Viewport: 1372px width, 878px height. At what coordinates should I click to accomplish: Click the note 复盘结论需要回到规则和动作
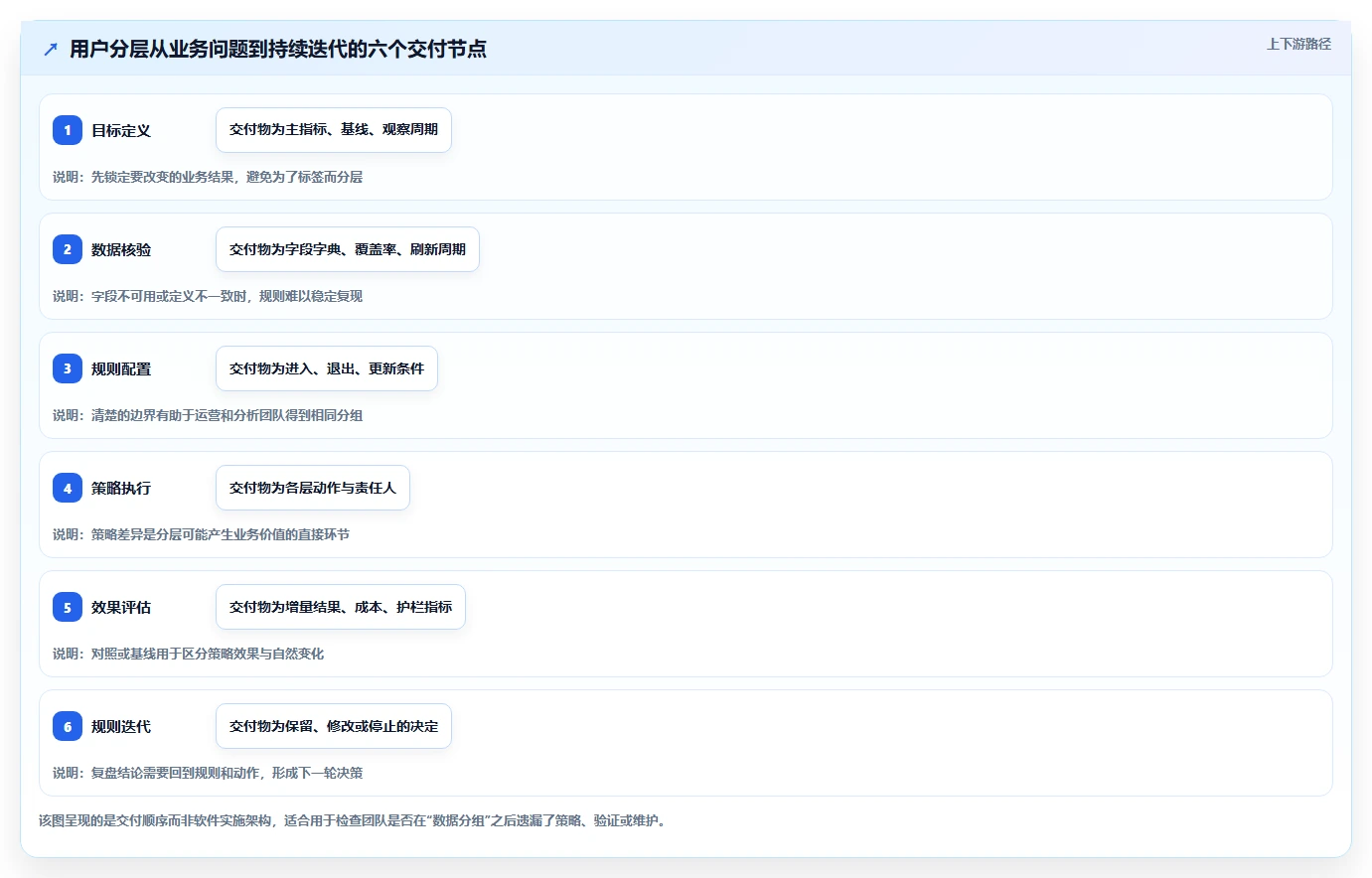pyautogui.click(x=208, y=773)
